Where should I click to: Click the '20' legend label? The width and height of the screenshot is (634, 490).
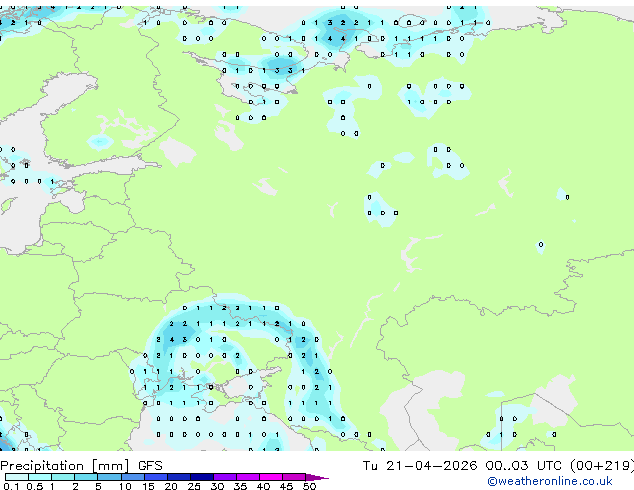pos(171,486)
